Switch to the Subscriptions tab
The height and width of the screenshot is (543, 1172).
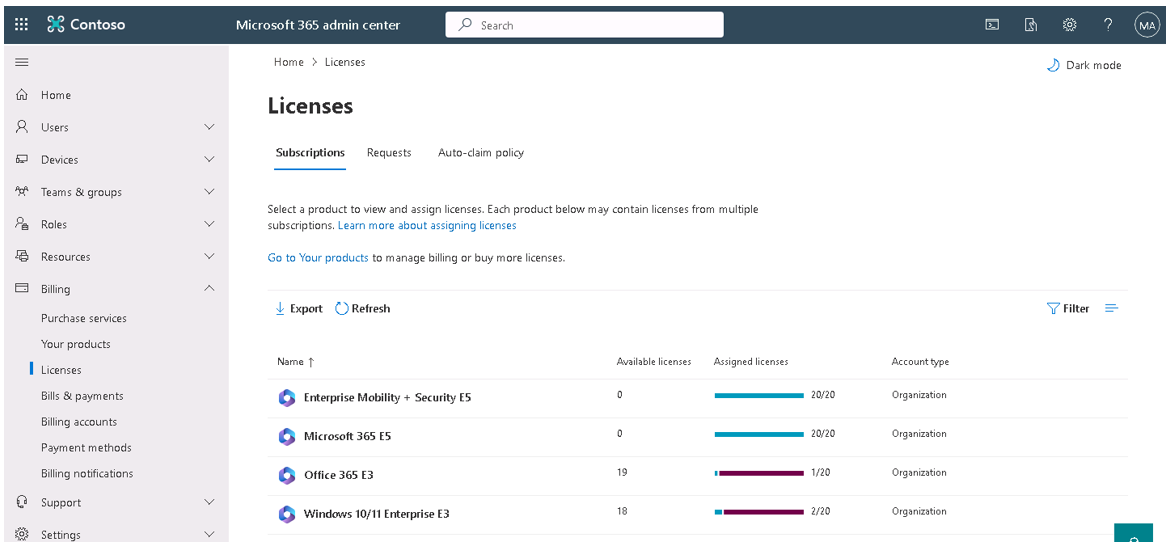click(x=310, y=153)
